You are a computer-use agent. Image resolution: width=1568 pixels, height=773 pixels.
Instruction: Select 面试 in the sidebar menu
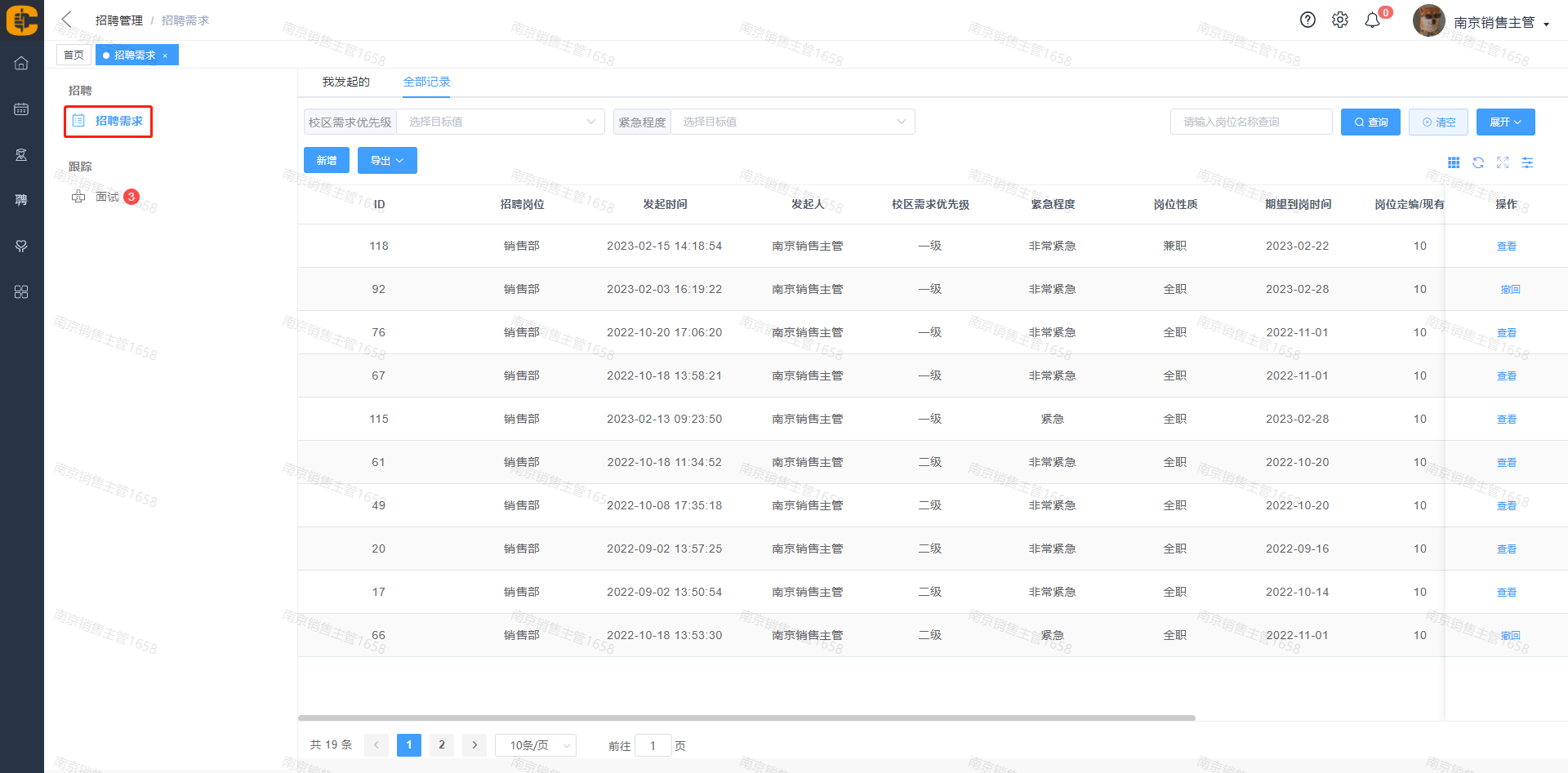point(107,197)
